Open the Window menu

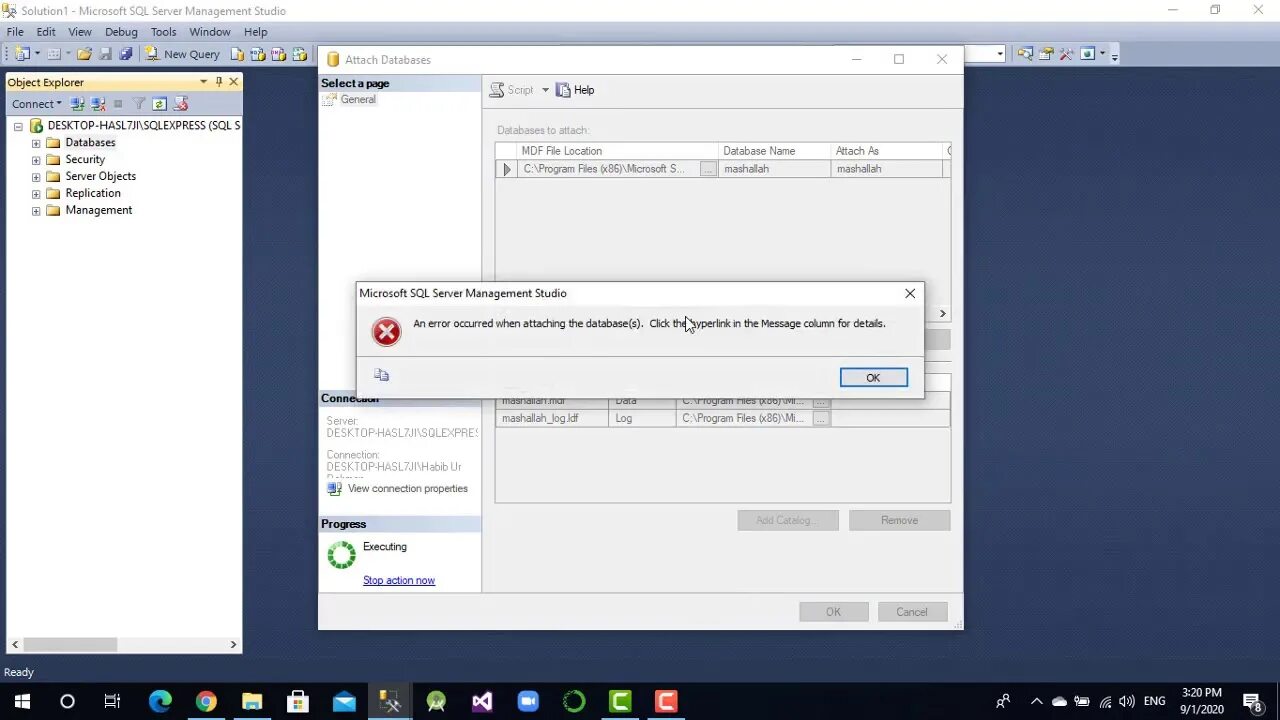(x=210, y=32)
